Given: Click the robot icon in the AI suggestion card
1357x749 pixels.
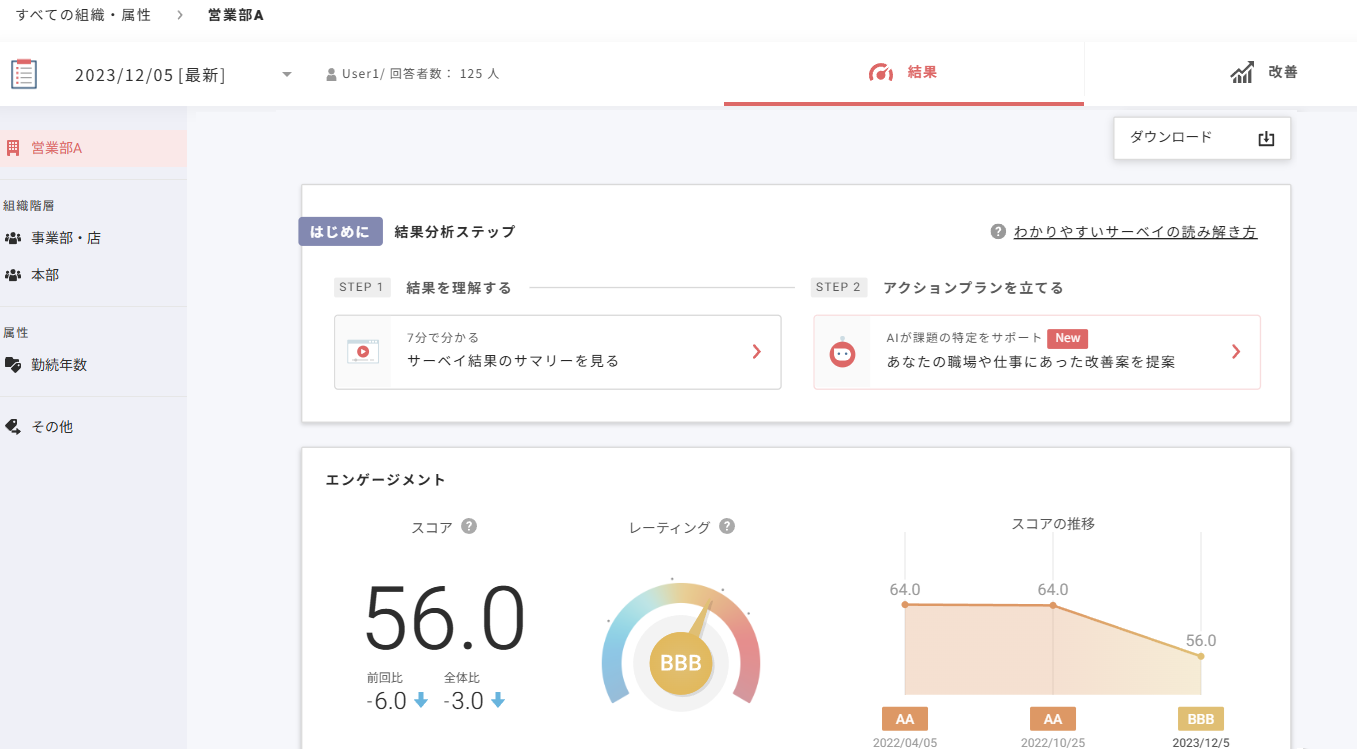Looking at the screenshot, I should point(843,352).
